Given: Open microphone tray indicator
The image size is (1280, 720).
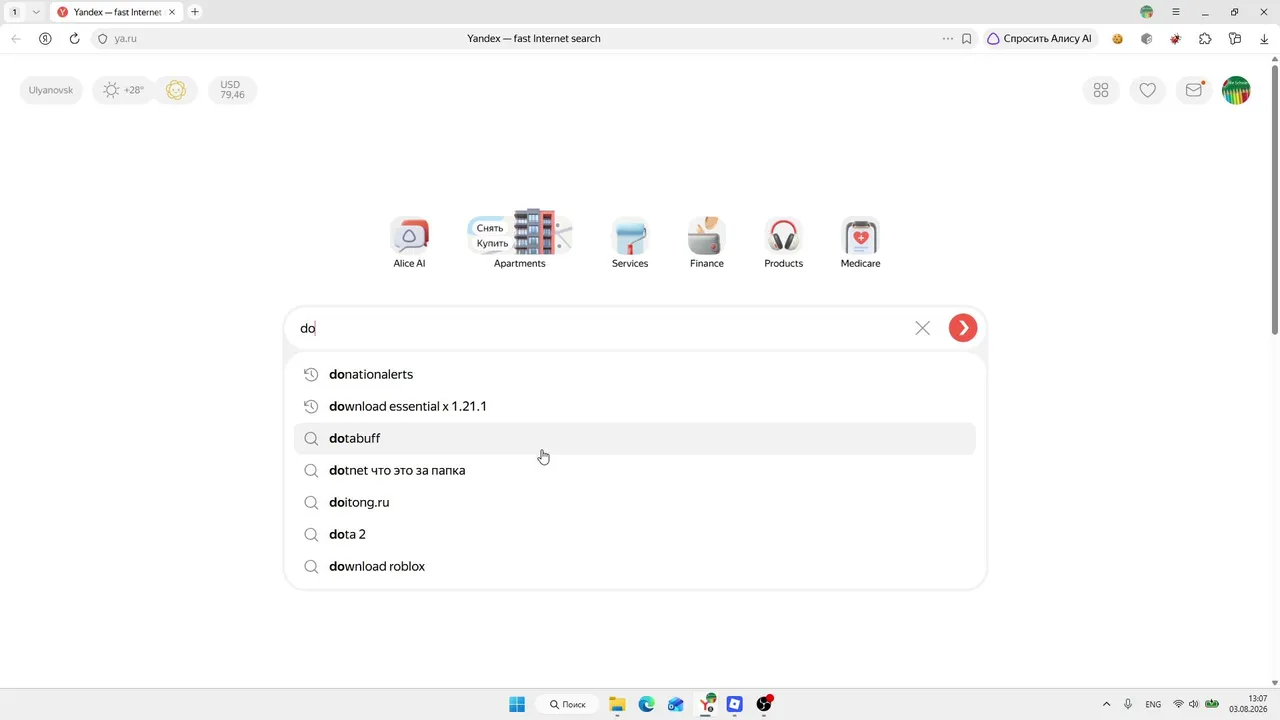Looking at the screenshot, I should [x=1128, y=704].
